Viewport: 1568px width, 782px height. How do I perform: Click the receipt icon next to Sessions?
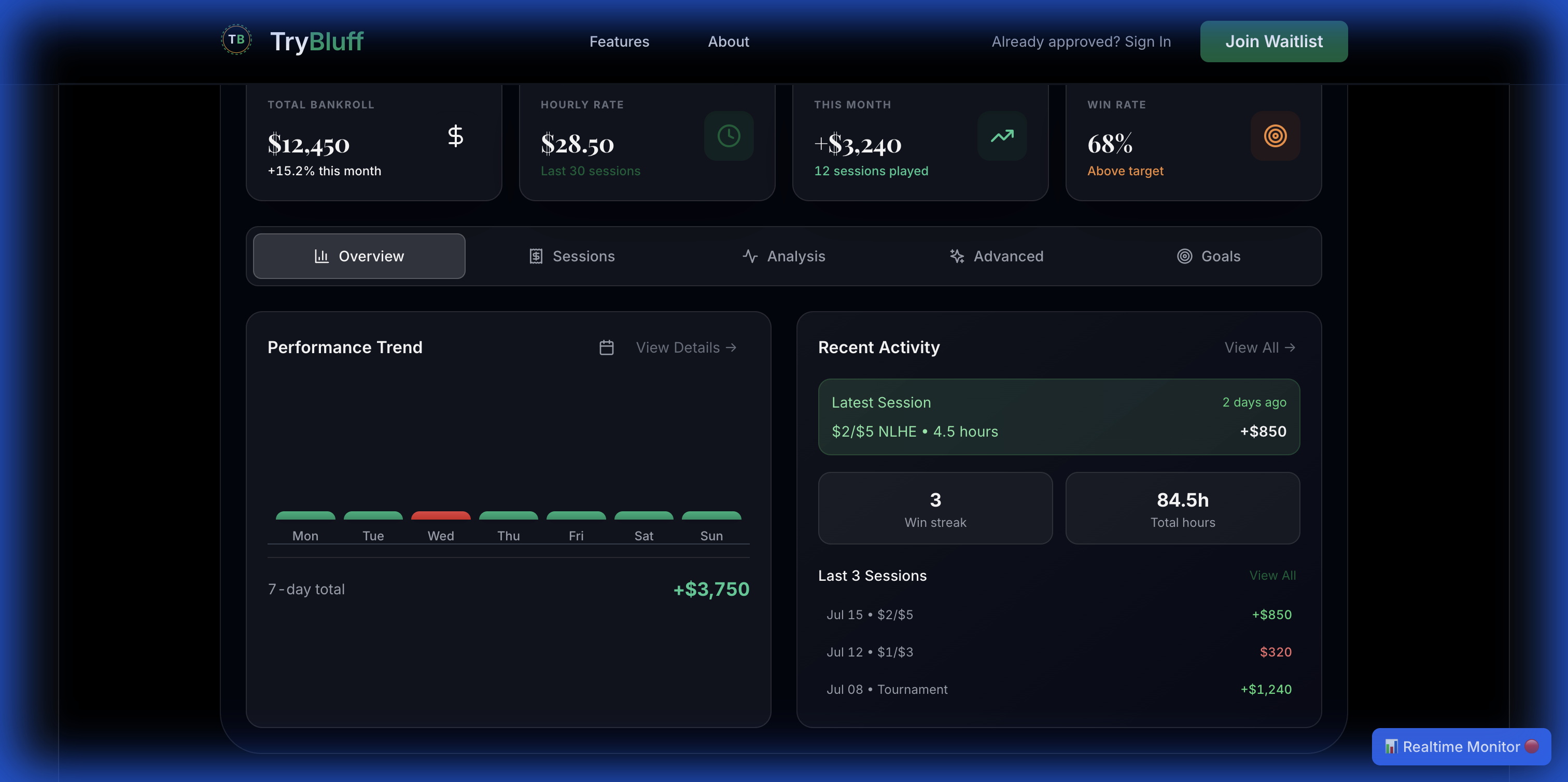coord(536,256)
